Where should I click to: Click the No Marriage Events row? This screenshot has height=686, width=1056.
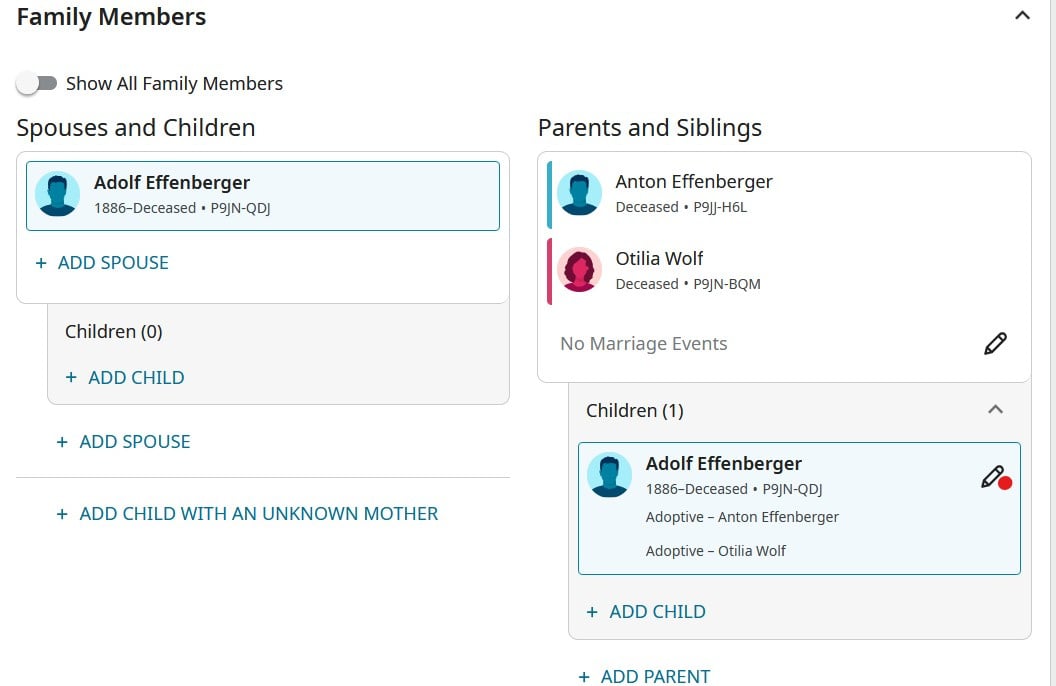784,343
